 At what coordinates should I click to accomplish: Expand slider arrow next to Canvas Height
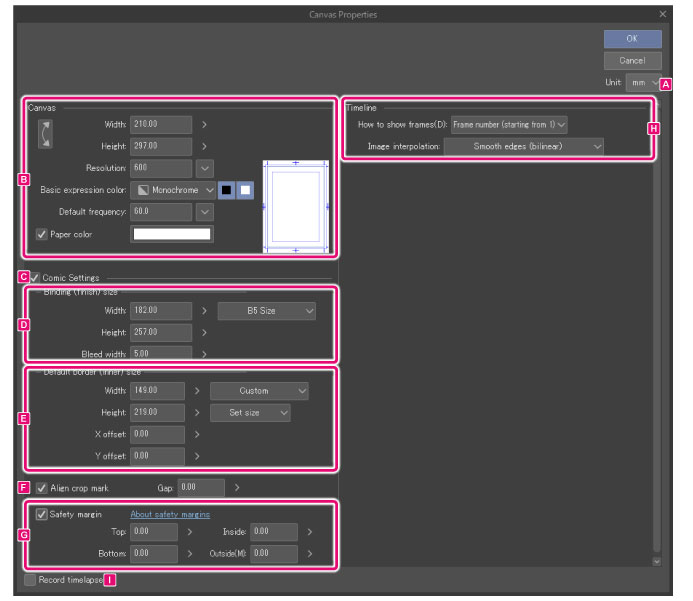[204, 146]
